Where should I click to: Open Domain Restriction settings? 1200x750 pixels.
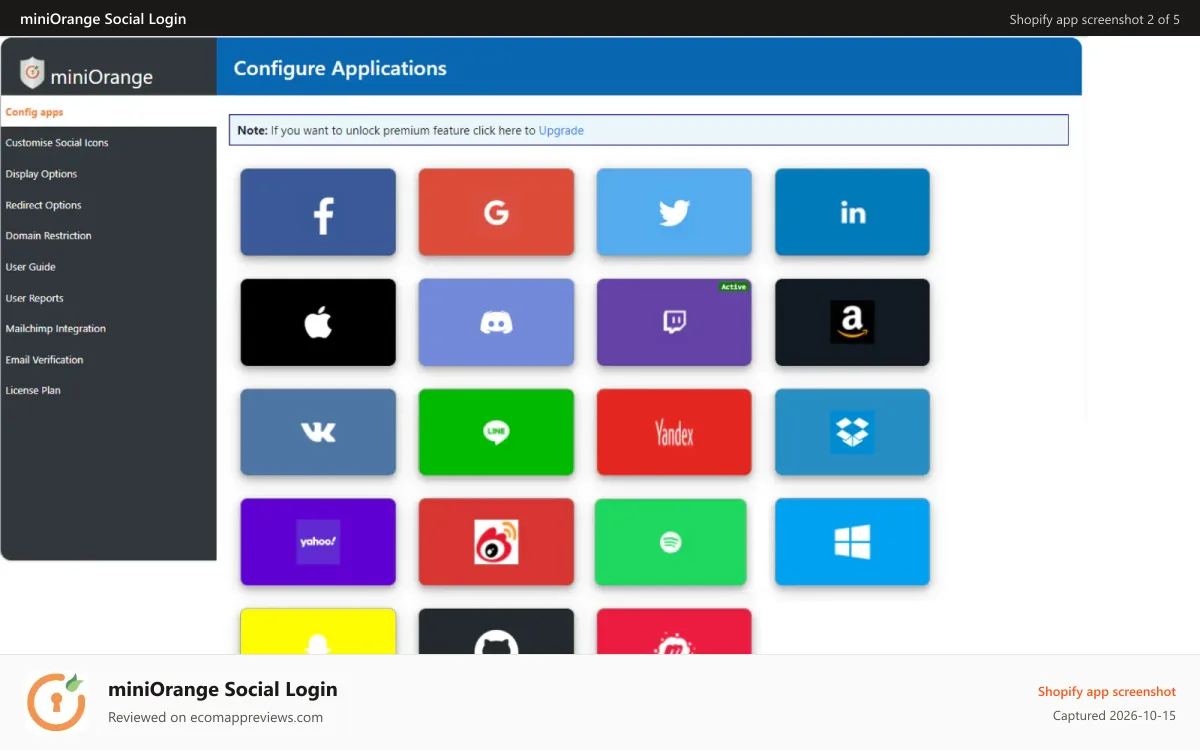[x=48, y=236]
